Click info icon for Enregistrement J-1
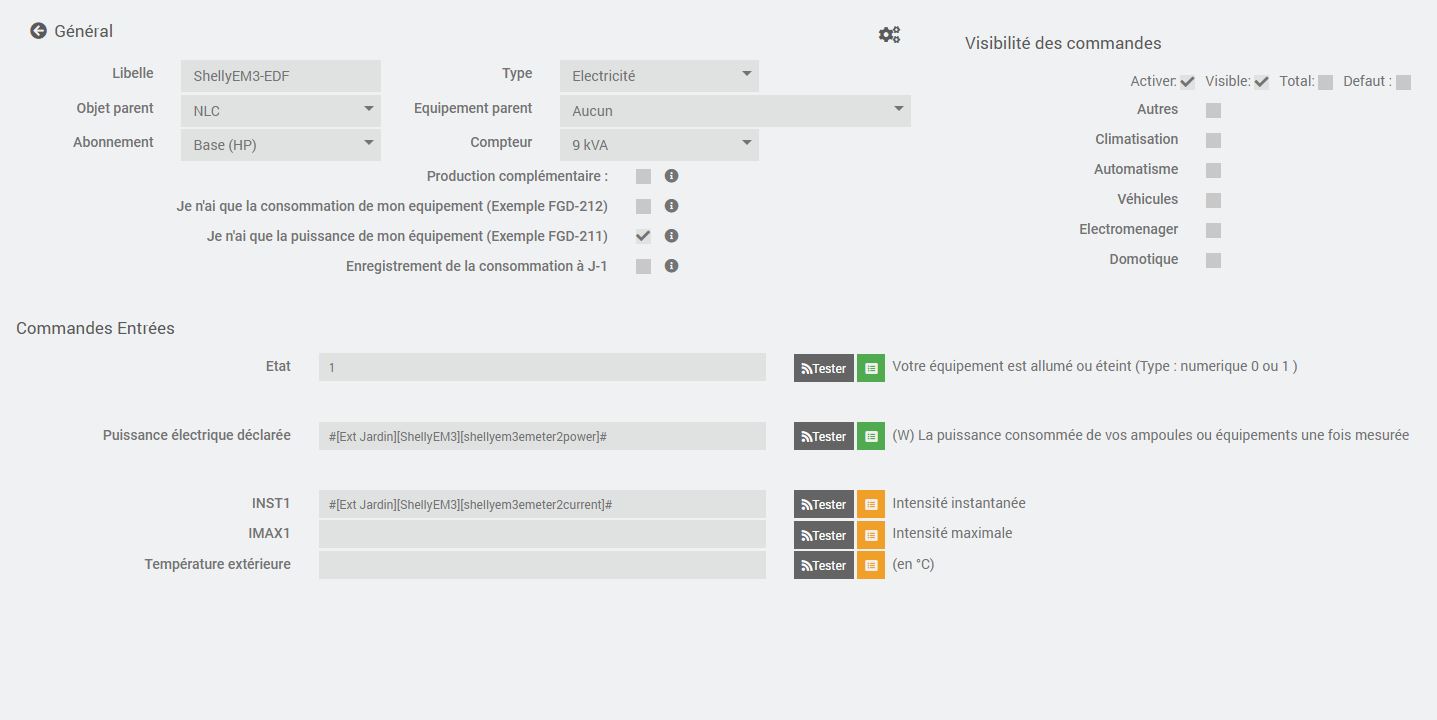Screen dimensions: 1437x720 (x=672, y=266)
